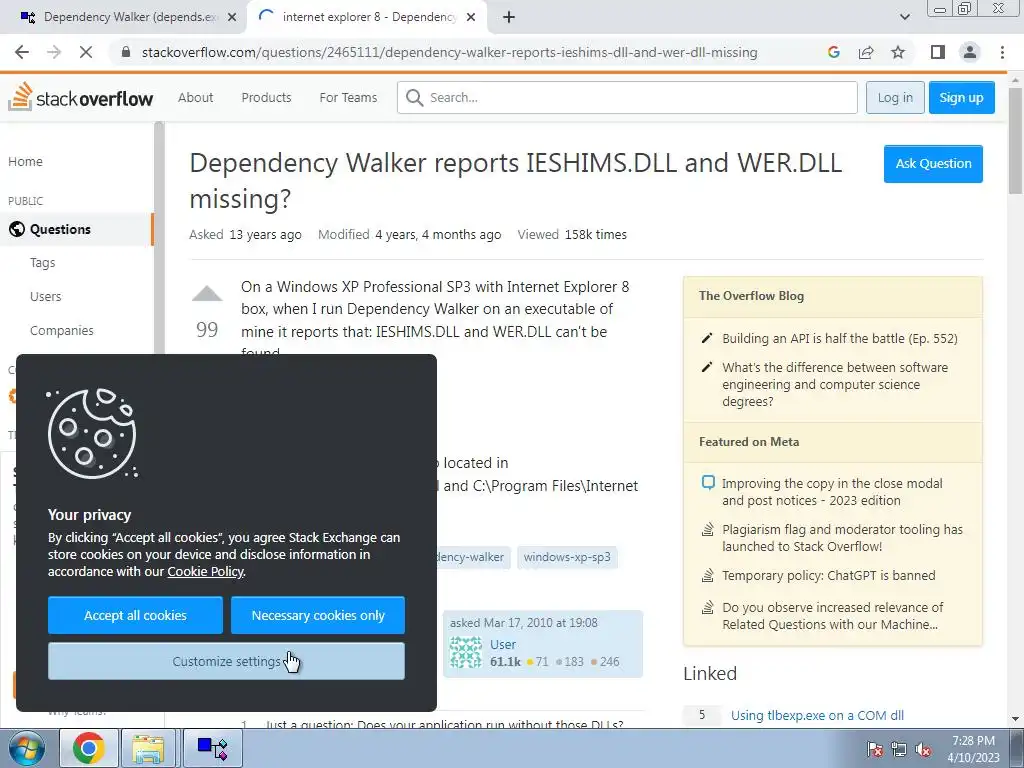Open the About menu item

[195, 97]
